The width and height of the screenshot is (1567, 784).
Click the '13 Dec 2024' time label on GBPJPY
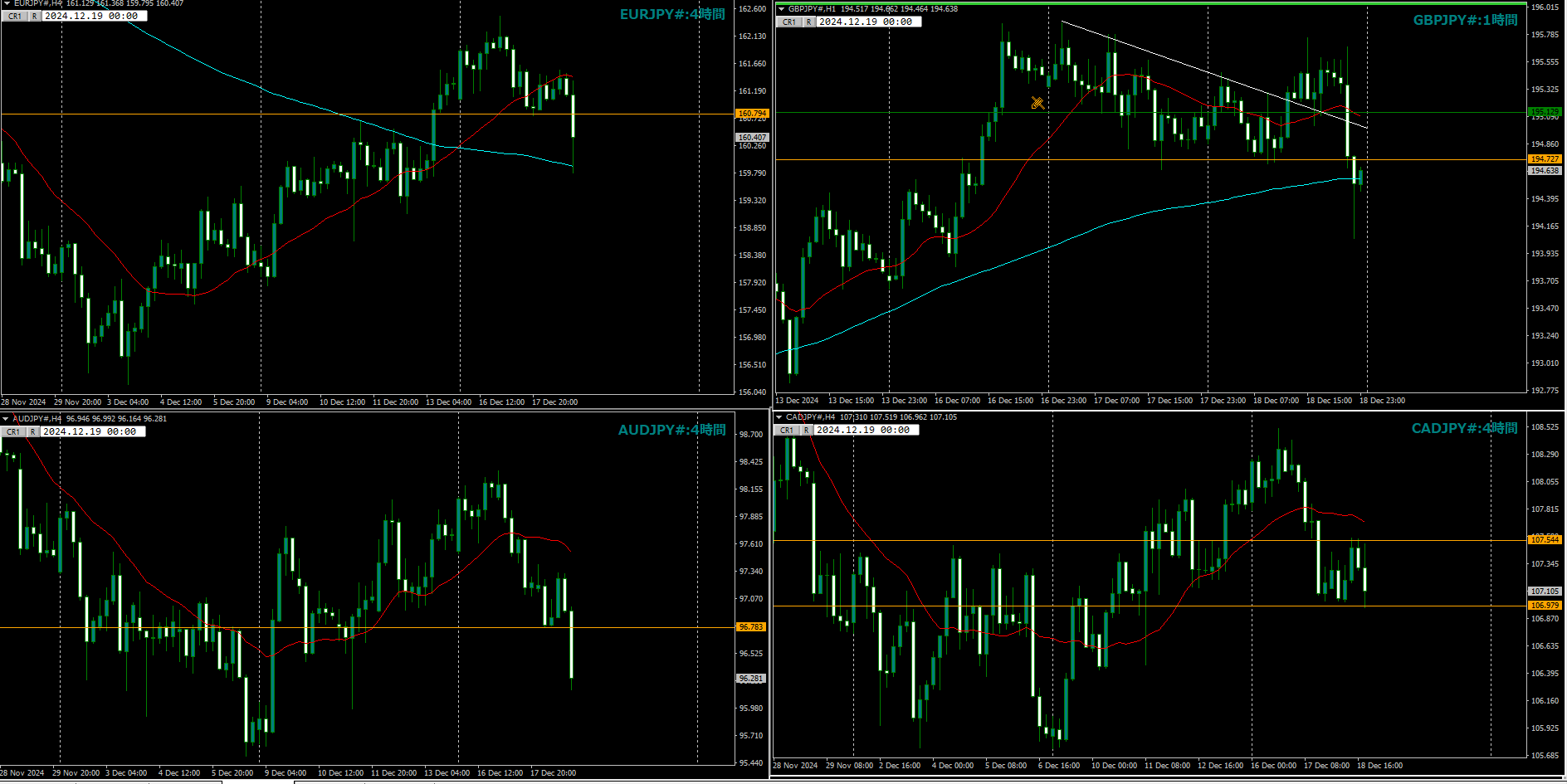(797, 401)
